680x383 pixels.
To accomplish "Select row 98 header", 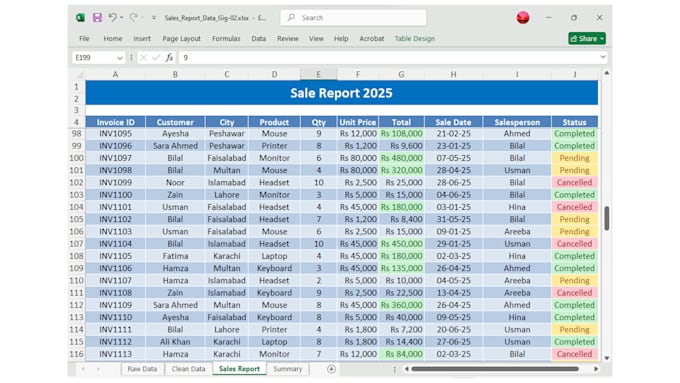I will click(x=76, y=134).
